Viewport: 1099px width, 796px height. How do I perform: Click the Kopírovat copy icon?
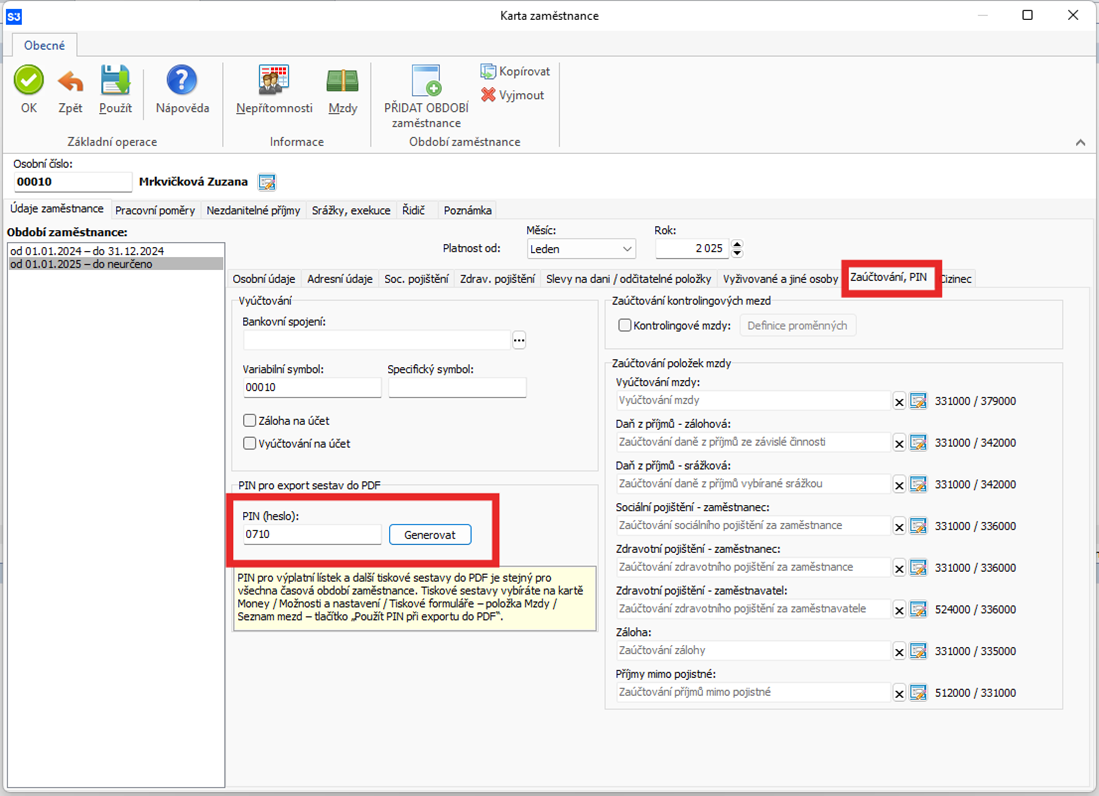(x=488, y=71)
